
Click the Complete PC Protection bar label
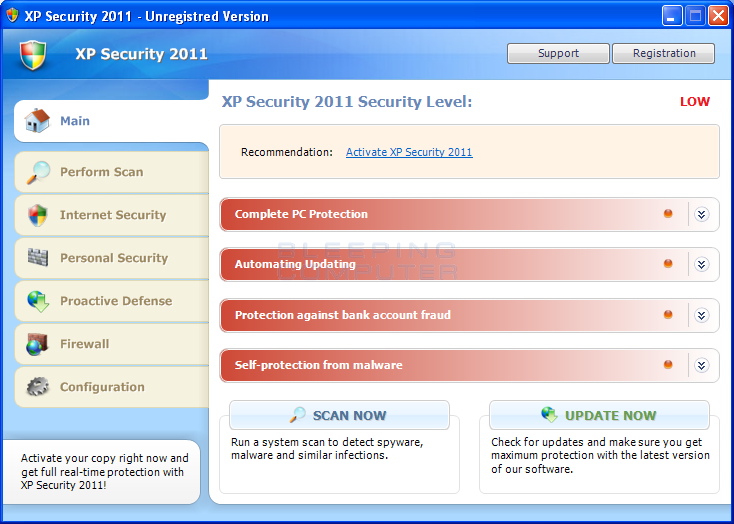pos(301,214)
